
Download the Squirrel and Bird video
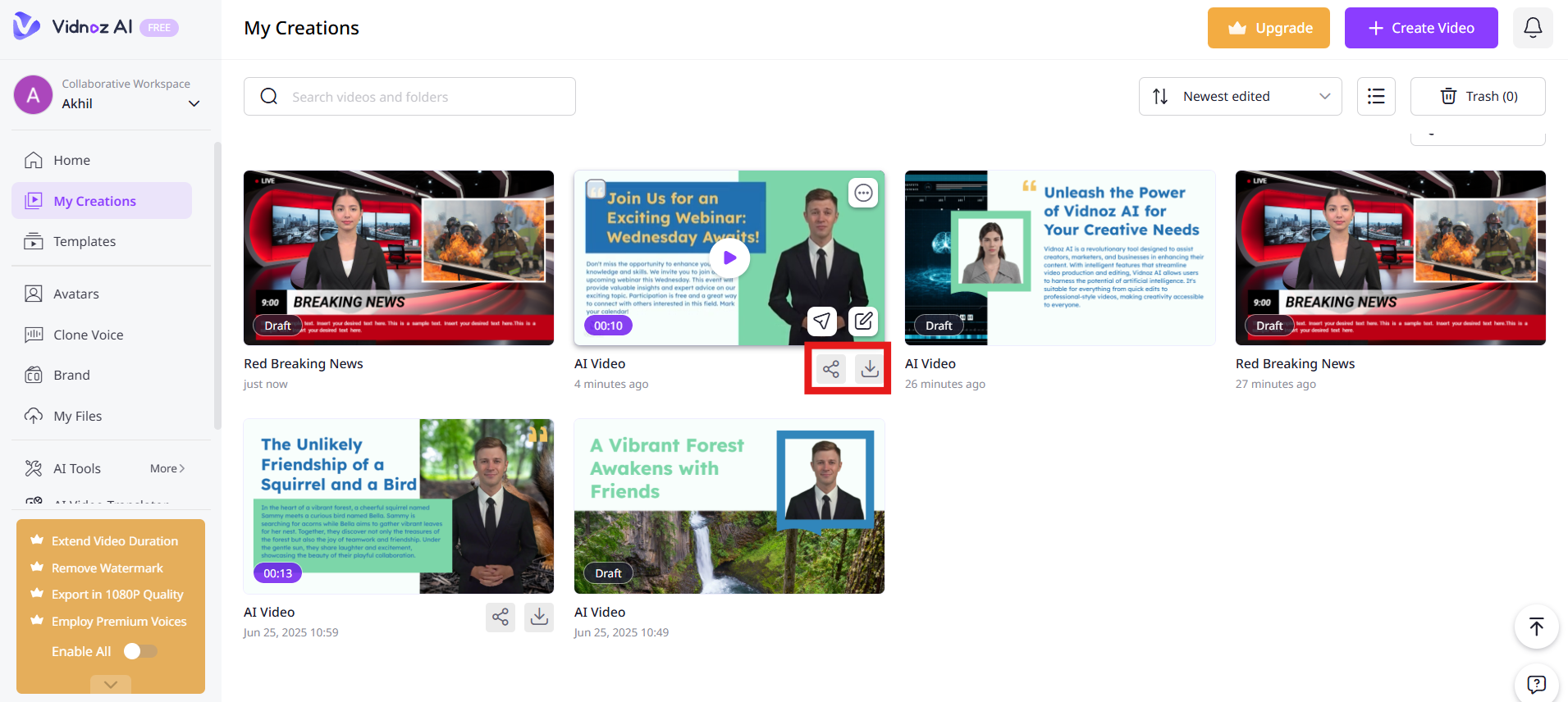[x=539, y=617]
